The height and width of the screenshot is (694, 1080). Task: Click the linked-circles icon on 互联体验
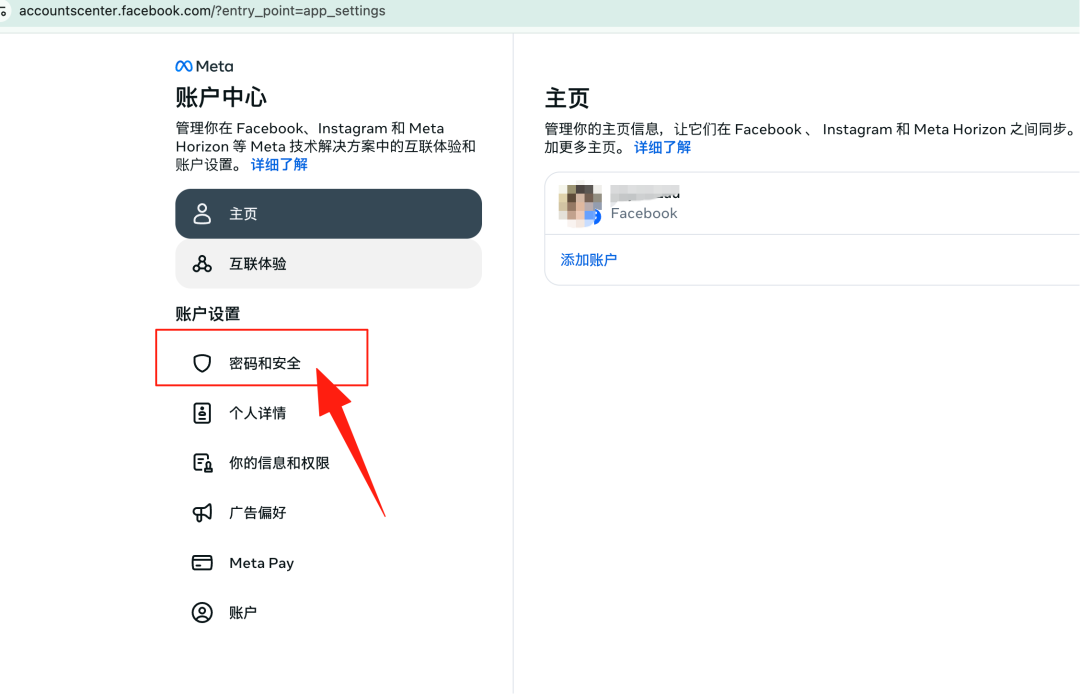pyautogui.click(x=202, y=263)
